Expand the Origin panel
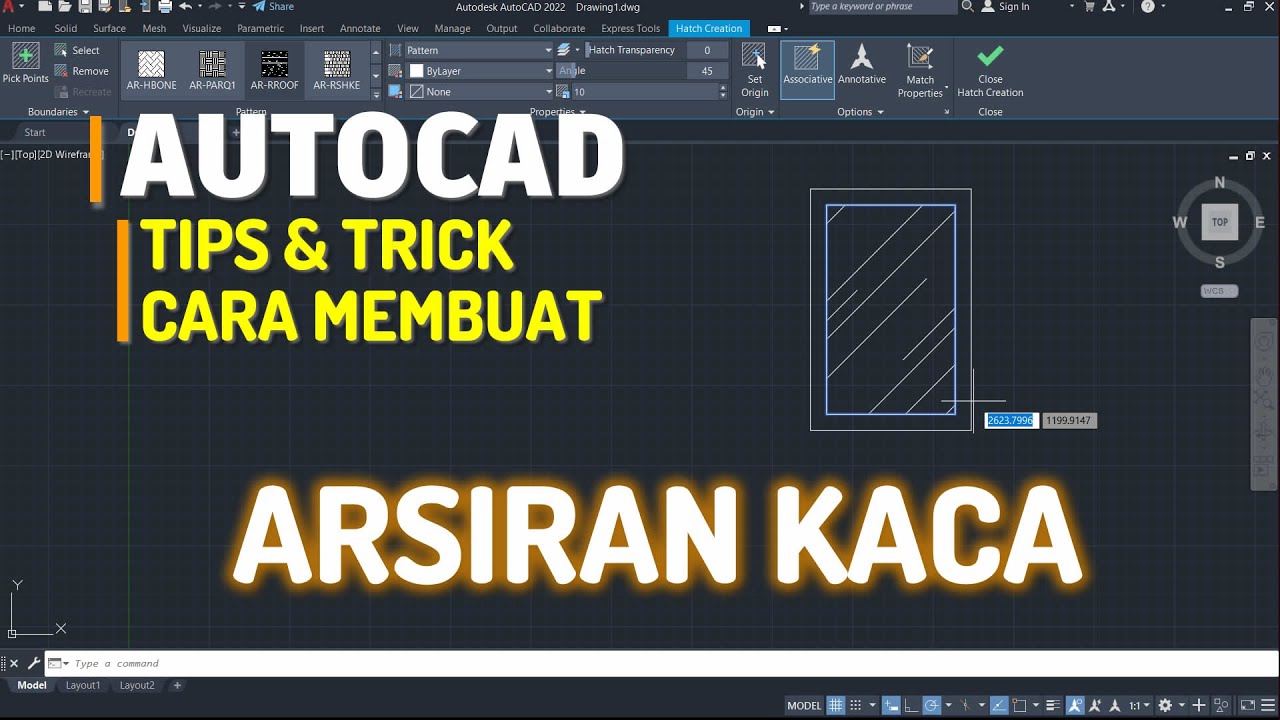The height and width of the screenshot is (720, 1280). pos(755,112)
